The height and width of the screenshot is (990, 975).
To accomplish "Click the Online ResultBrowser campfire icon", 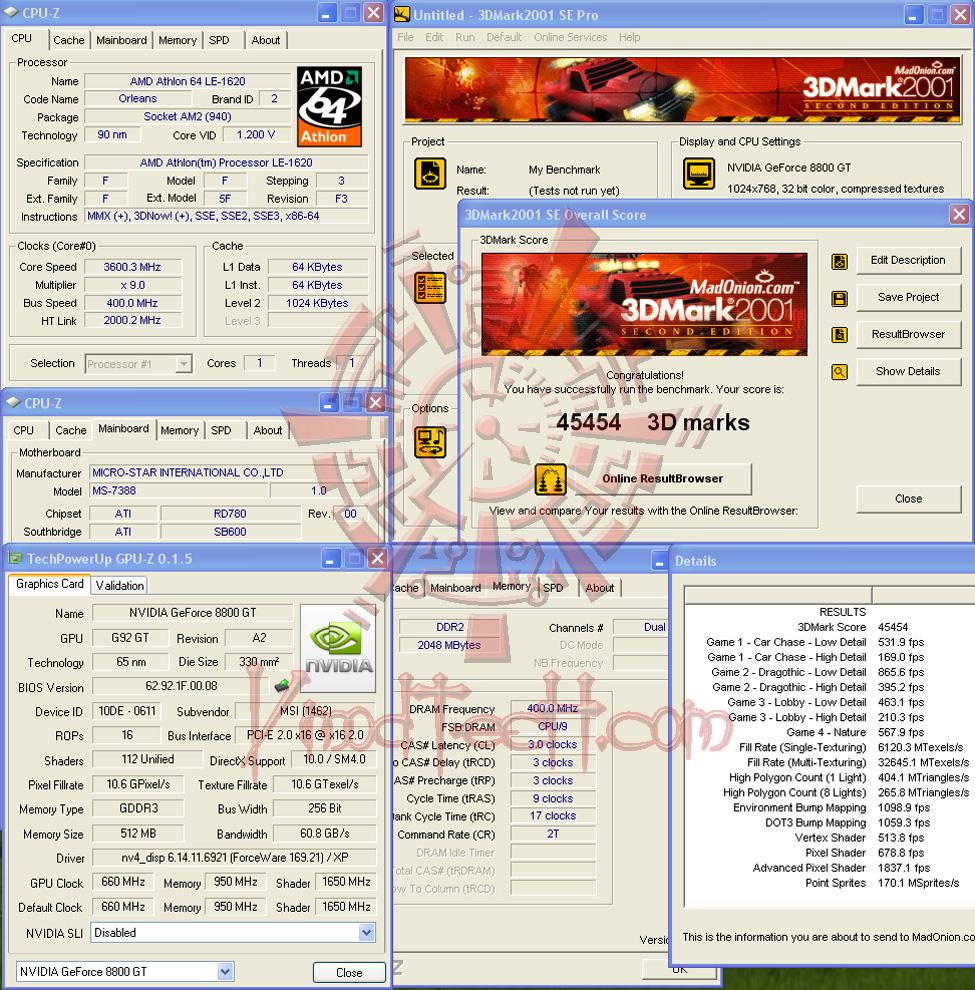I will click(x=550, y=479).
